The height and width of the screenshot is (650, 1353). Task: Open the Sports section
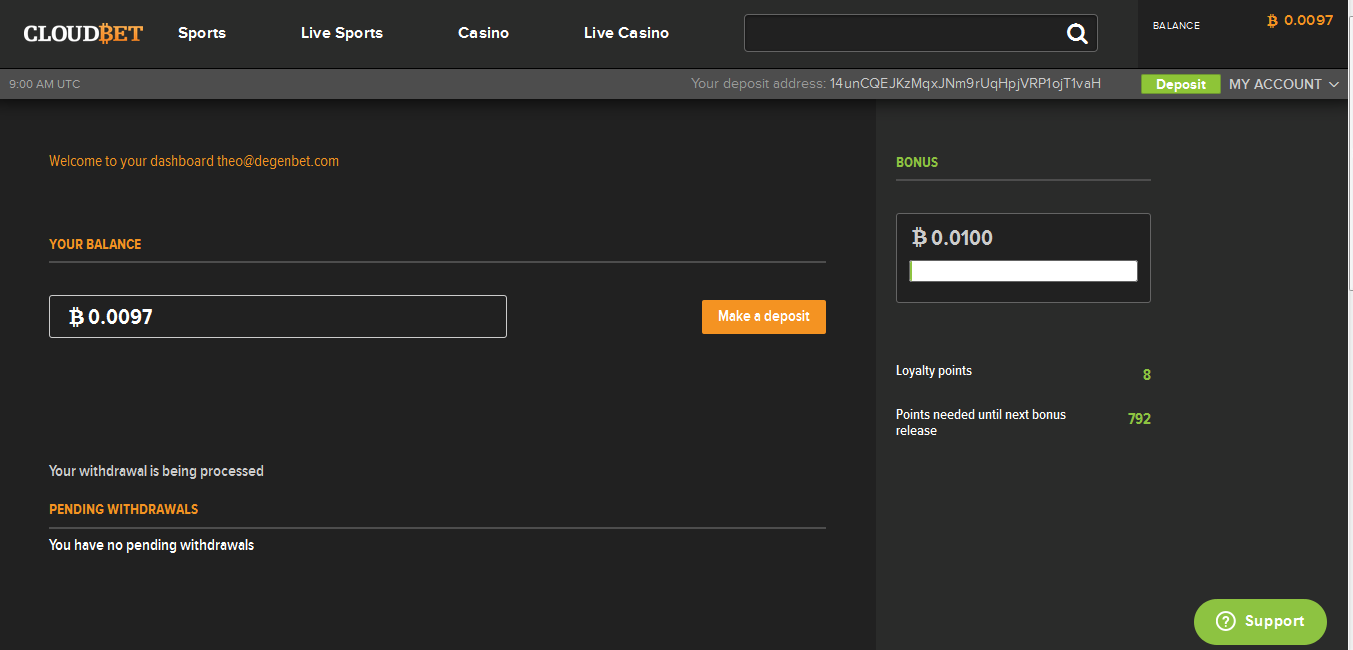pyautogui.click(x=202, y=33)
